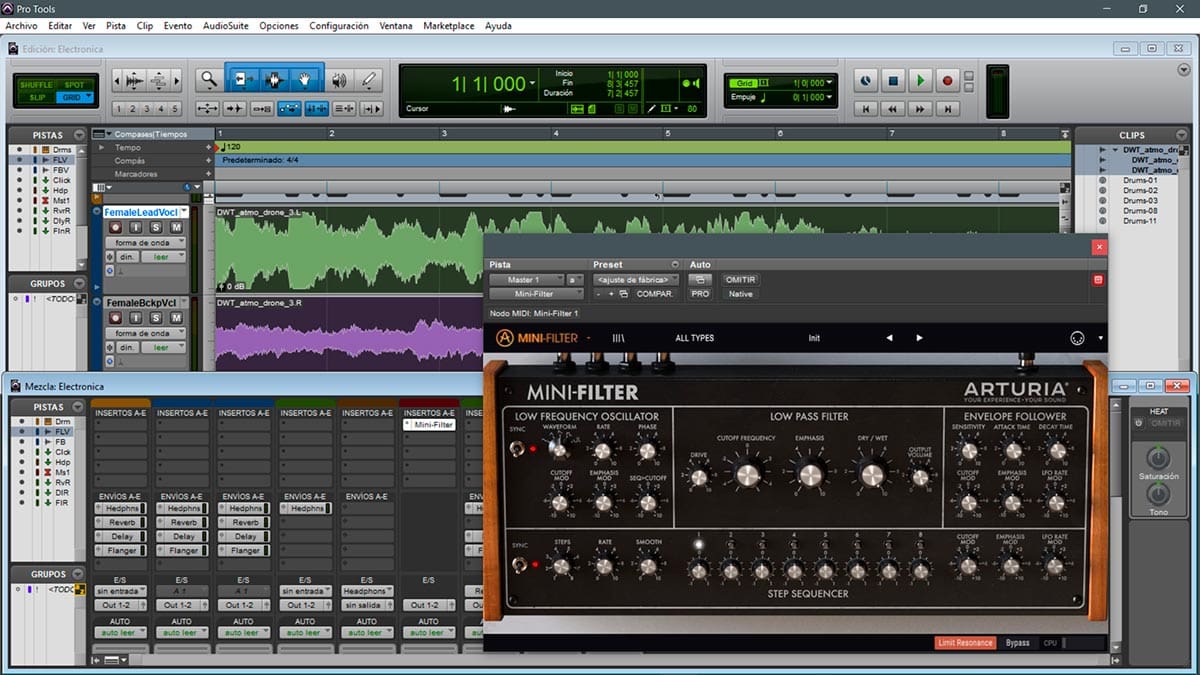Click Go to End transport button

[x=947, y=108]
